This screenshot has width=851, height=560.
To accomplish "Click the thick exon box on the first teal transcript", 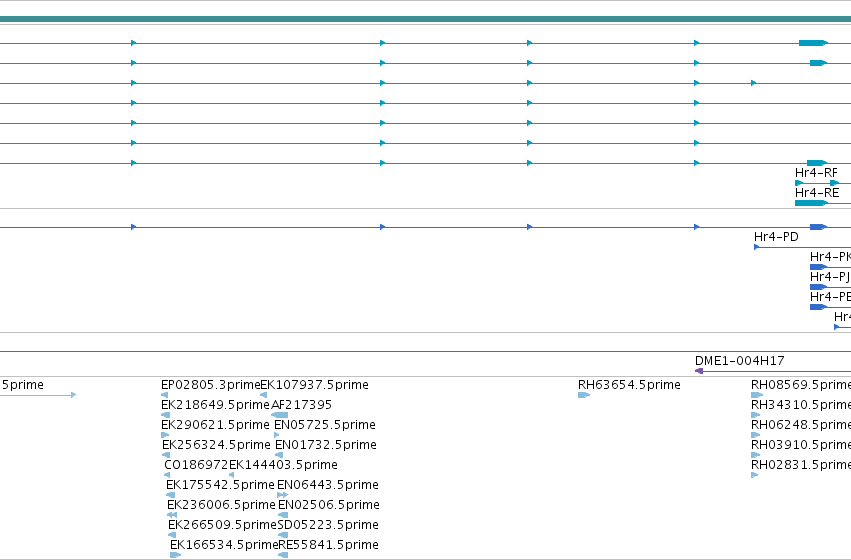I will (812, 43).
